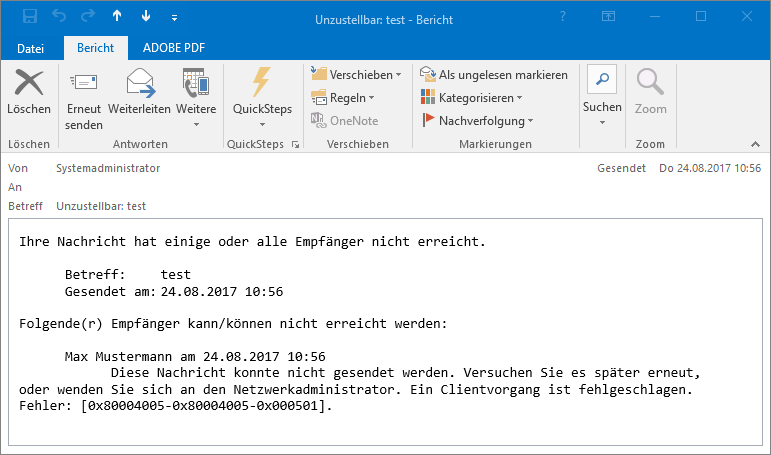Open the Datei tab
This screenshot has height=455, width=771.
[x=31, y=48]
